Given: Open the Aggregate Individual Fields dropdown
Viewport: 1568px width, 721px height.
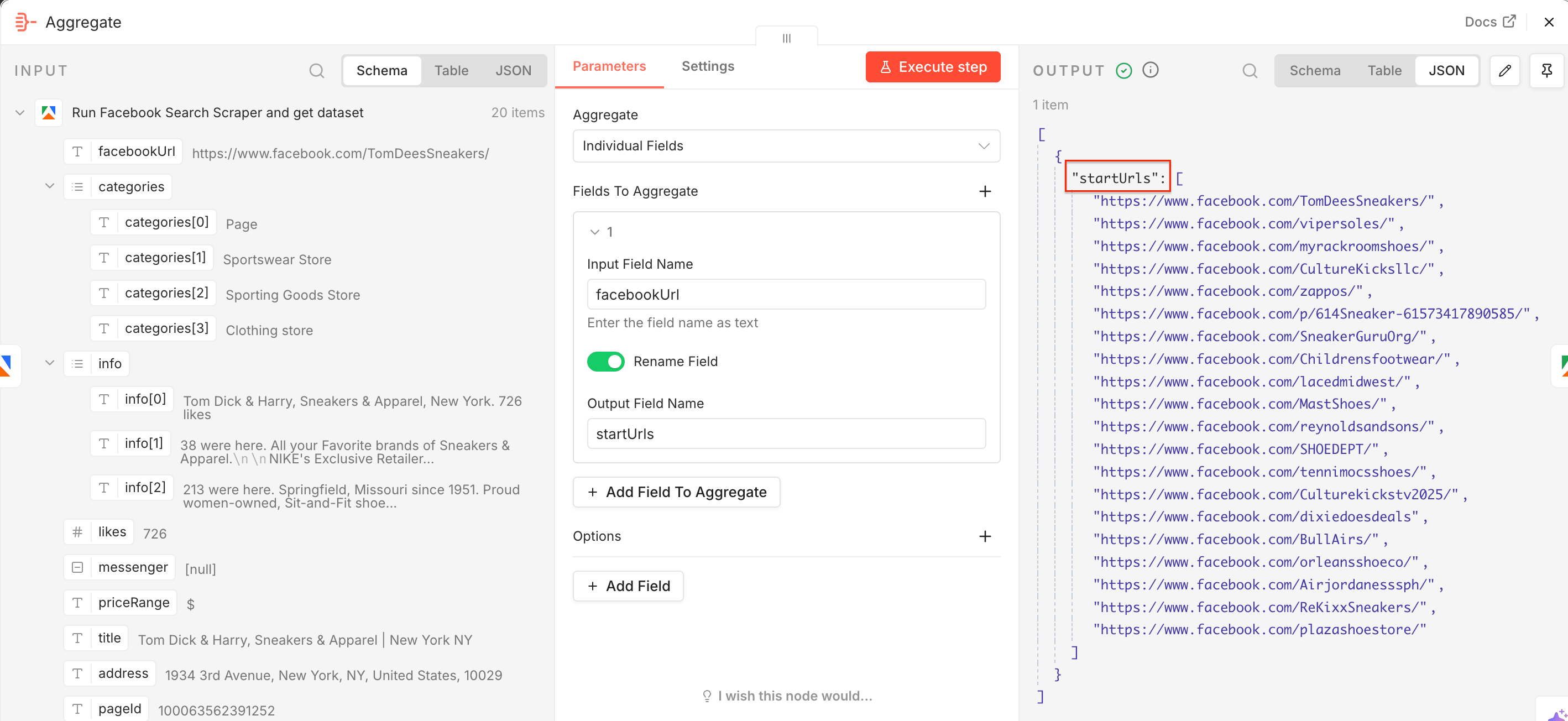Looking at the screenshot, I should 786,146.
